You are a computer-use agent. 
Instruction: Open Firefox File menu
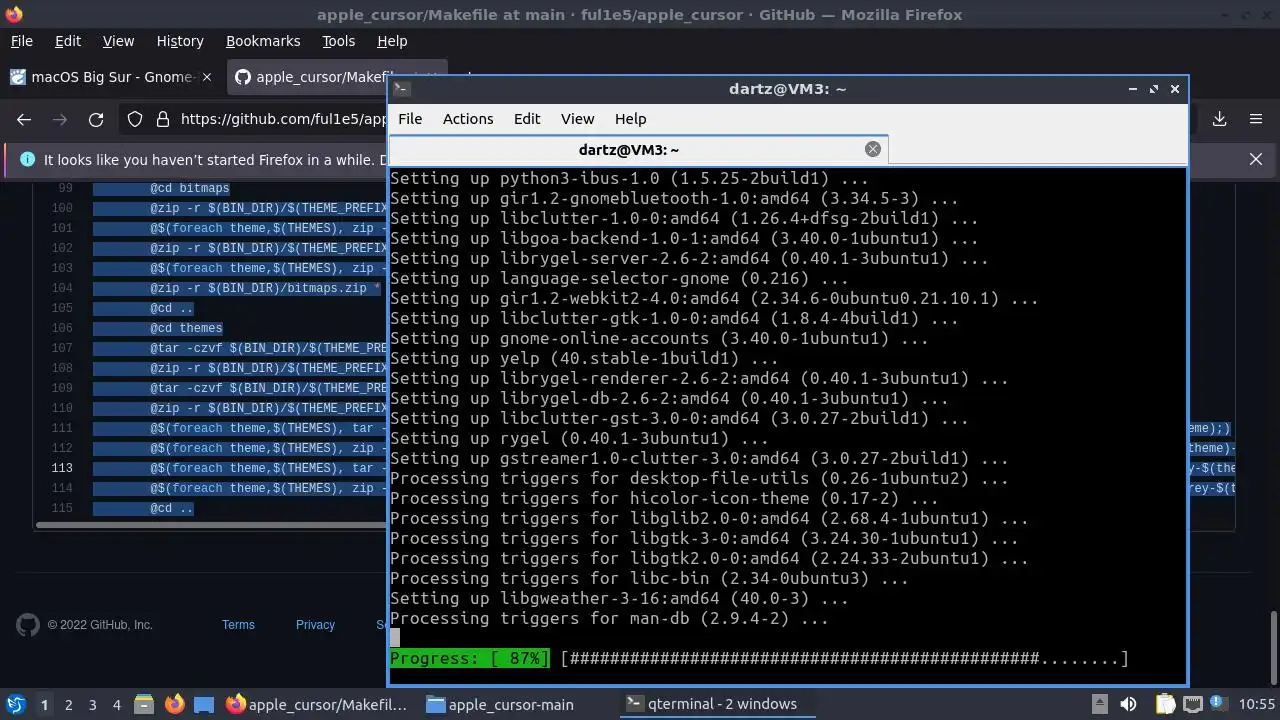[x=21, y=41]
